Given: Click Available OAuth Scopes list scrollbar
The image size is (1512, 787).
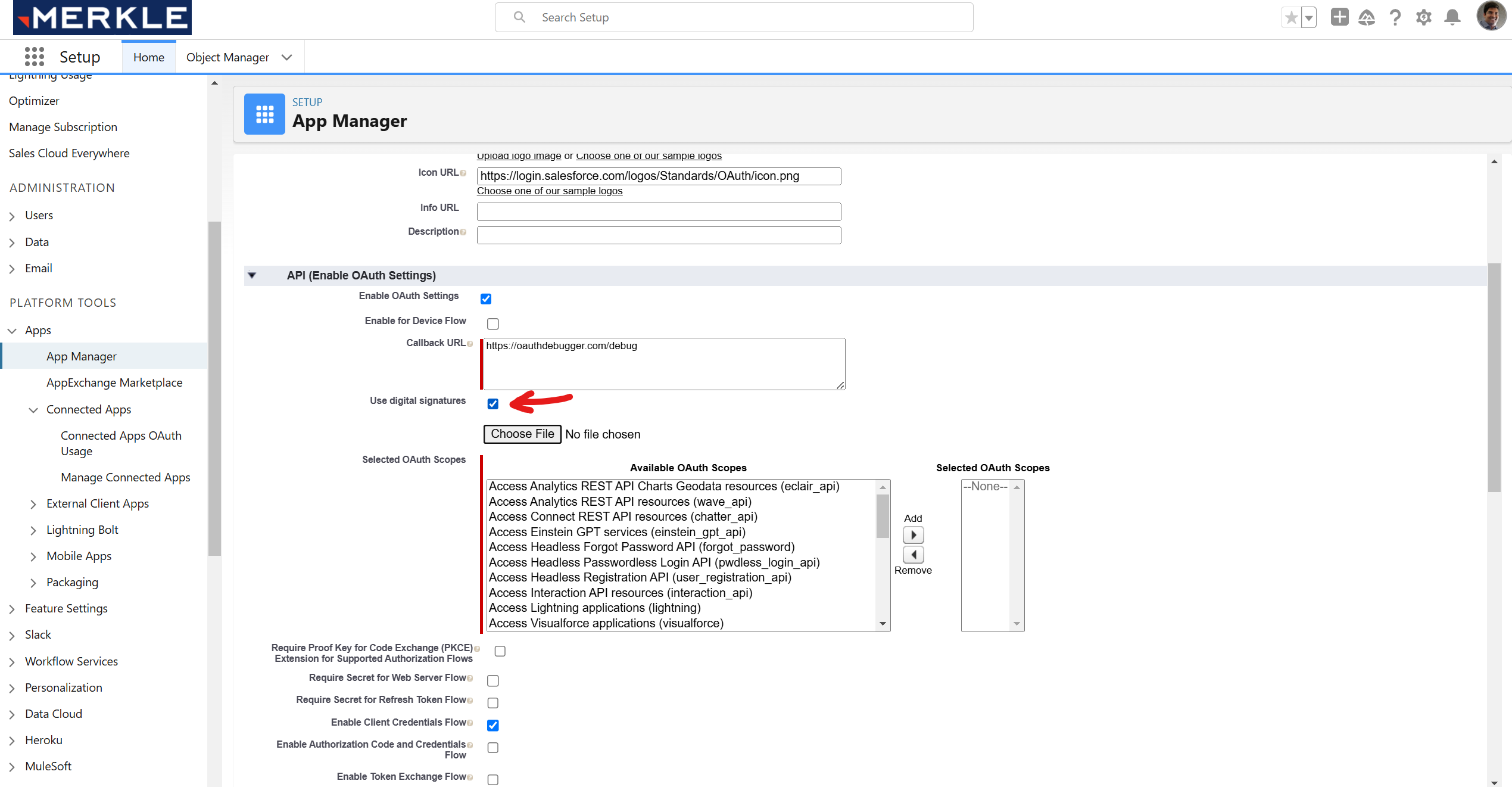Looking at the screenshot, I should pyautogui.click(x=883, y=516).
